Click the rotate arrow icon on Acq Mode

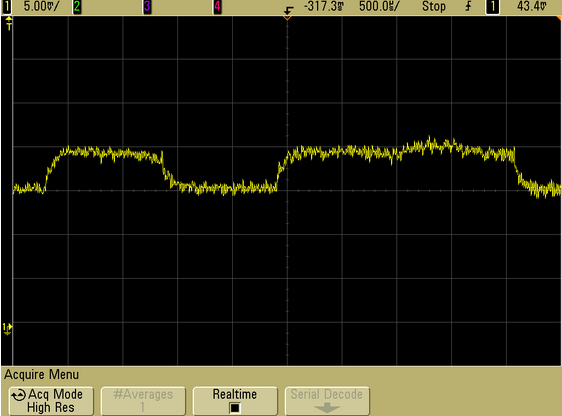[18, 395]
